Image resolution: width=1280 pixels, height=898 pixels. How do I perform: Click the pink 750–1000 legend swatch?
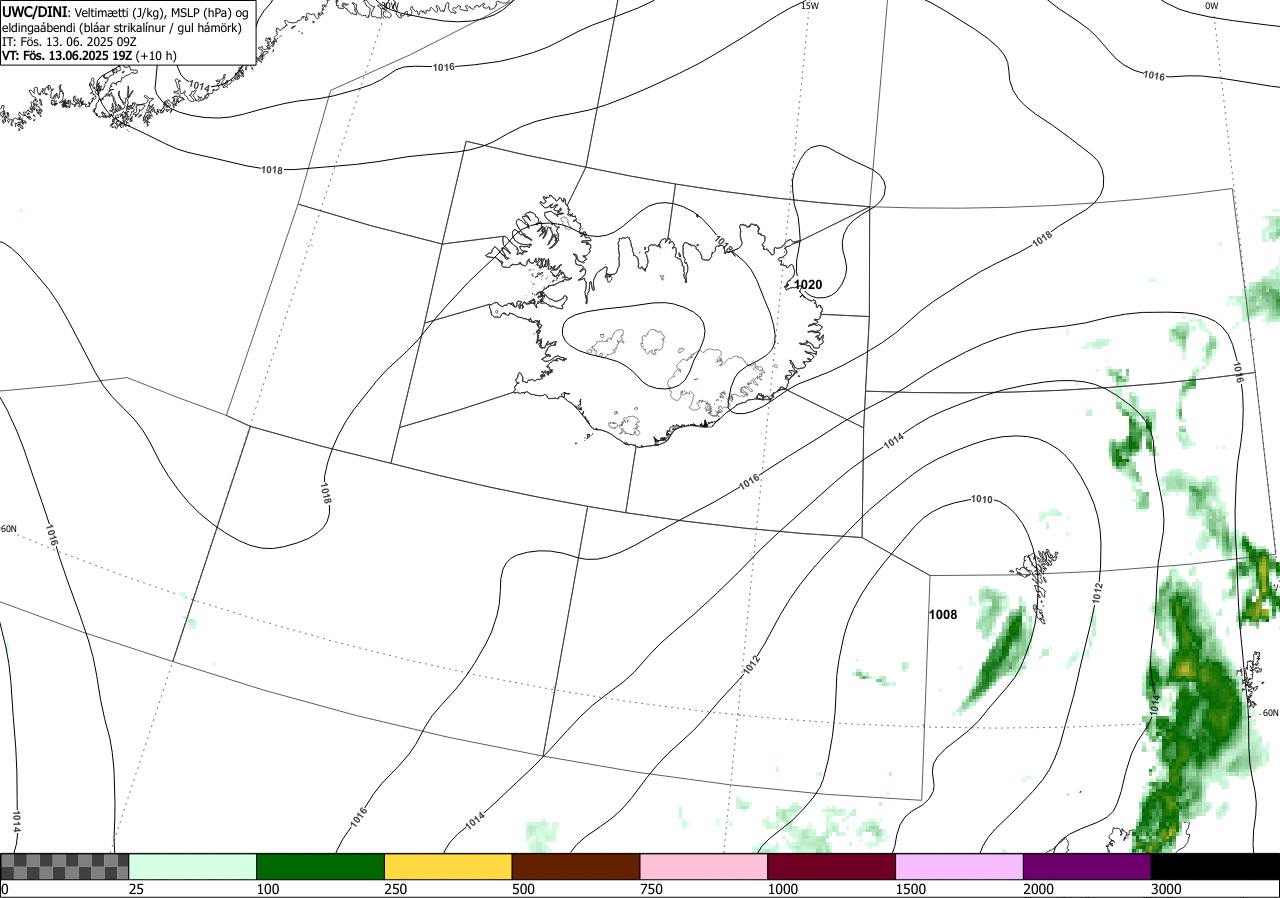coord(704,866)
